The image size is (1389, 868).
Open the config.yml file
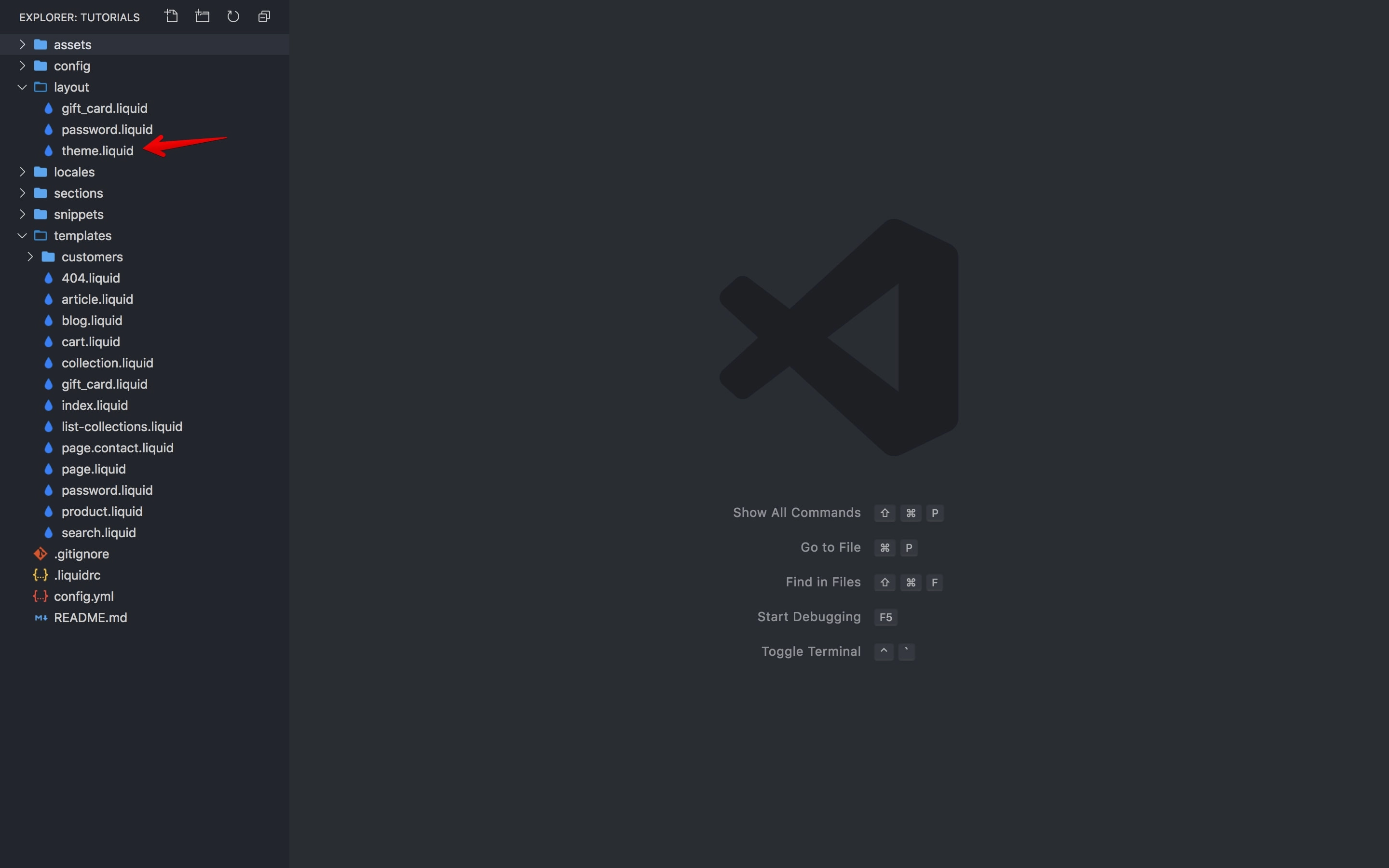[84, 597]
